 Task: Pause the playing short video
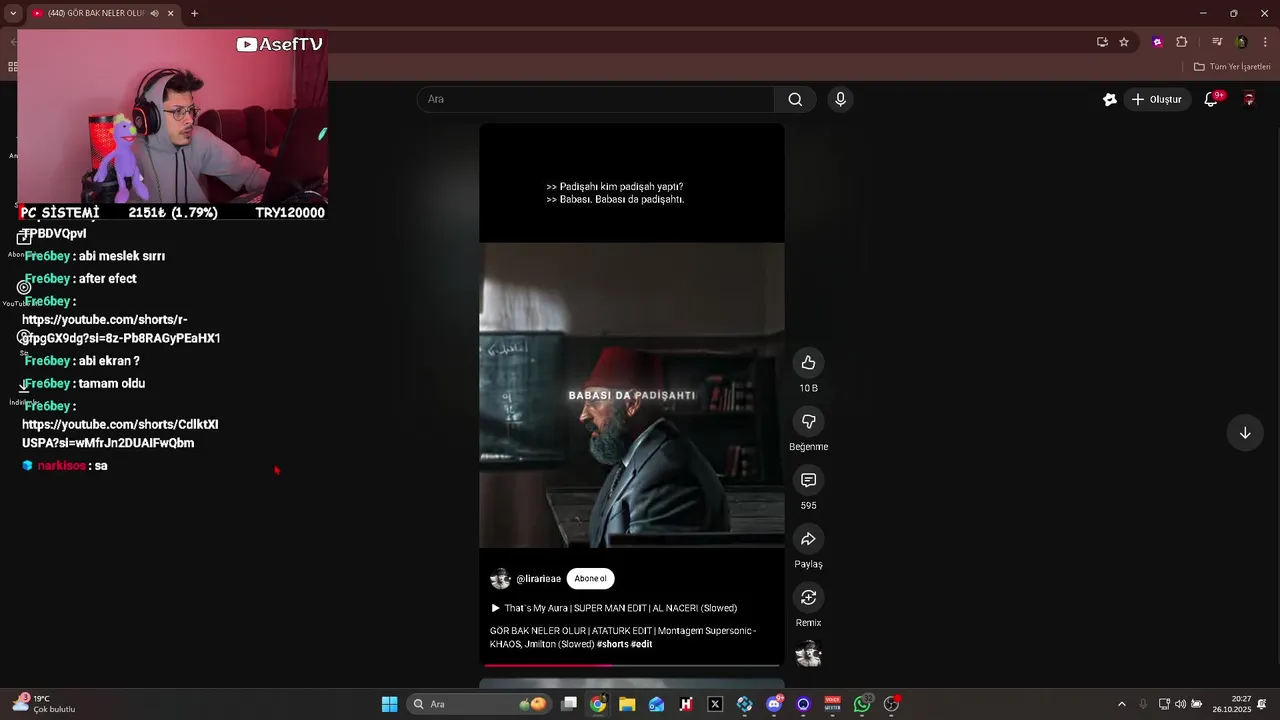click(632, 395)
